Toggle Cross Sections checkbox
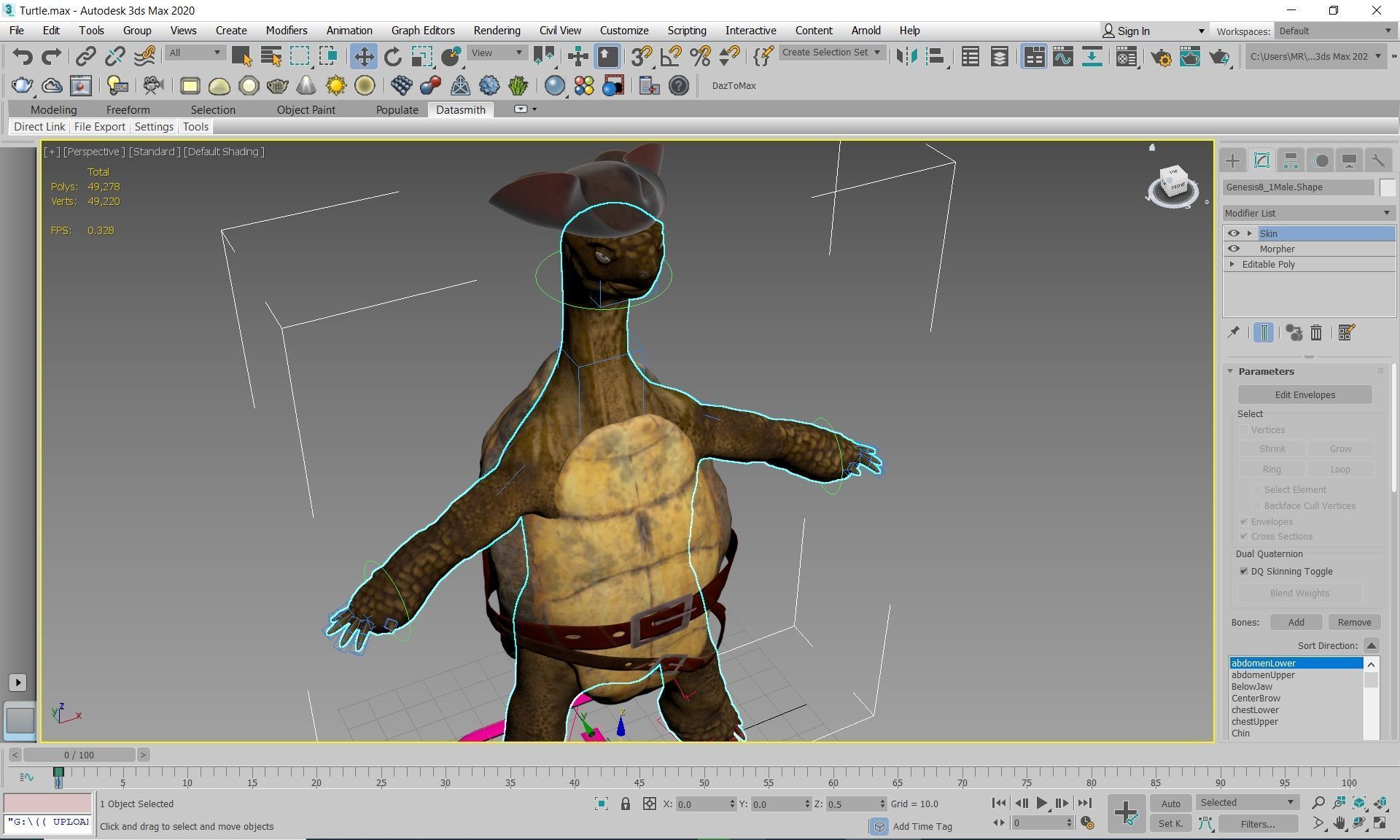1400x840 pixels. [1244, 536]
